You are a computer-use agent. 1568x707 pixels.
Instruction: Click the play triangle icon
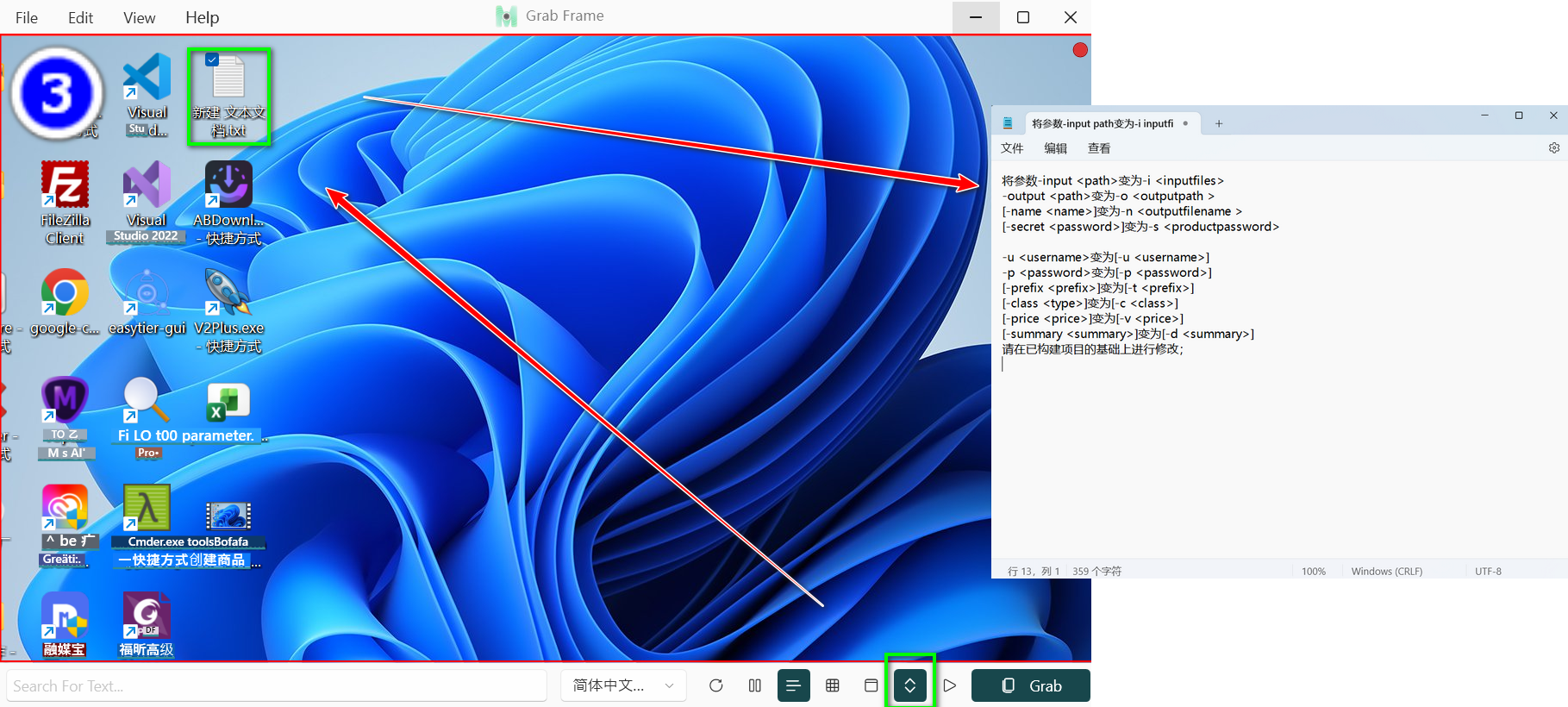949,685
